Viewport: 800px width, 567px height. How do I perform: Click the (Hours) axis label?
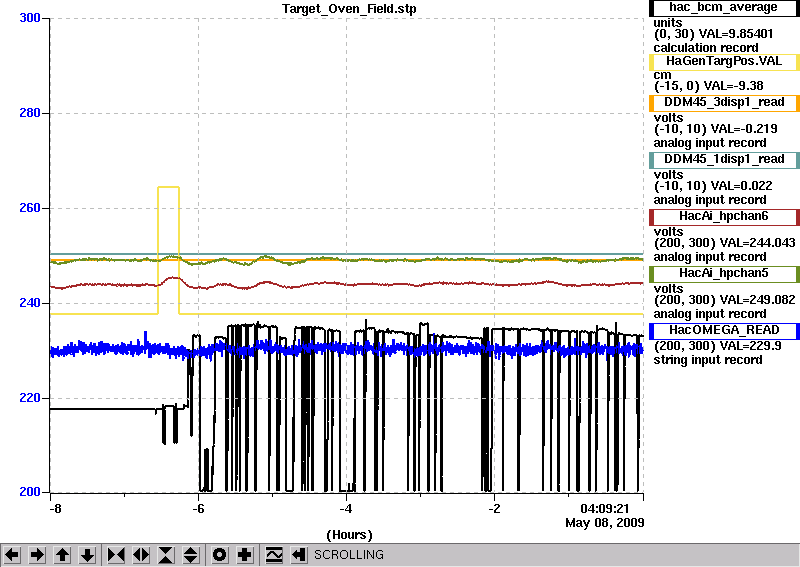[x=349, y=535]
